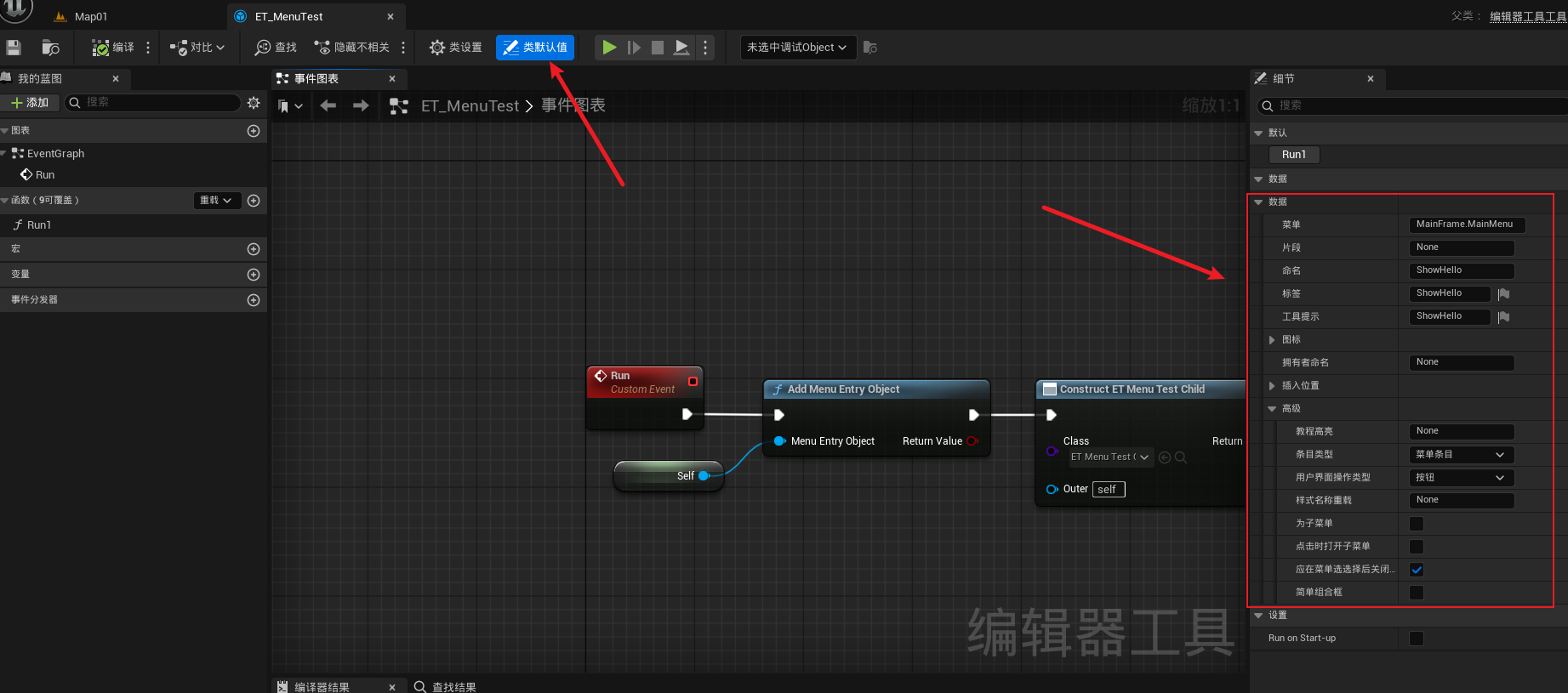Screen dimensions: 1568x693
Task: Click the 菜单 MainFrame.MainMenu input field
Action: (x=1466, y=224)
